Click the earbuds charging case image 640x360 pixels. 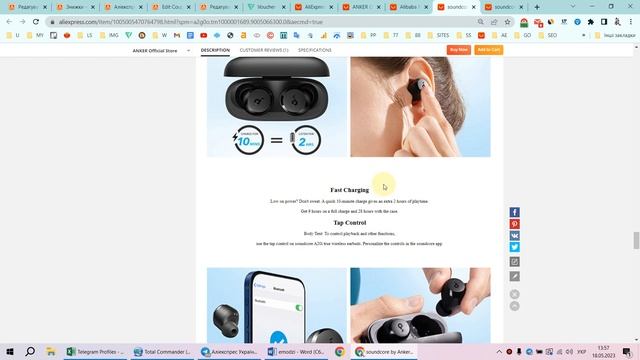point(276,107)
